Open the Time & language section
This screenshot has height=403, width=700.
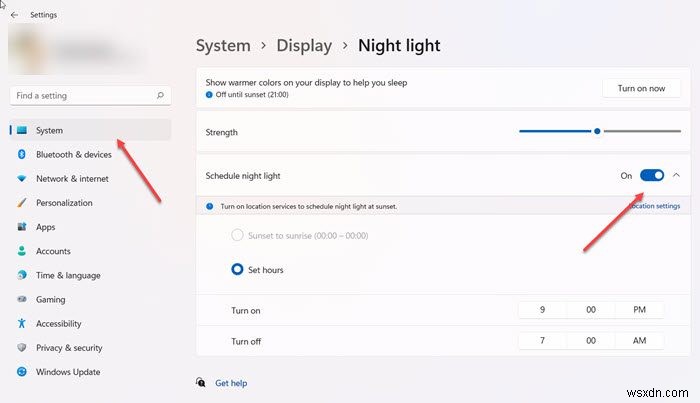tap(69, 276)
